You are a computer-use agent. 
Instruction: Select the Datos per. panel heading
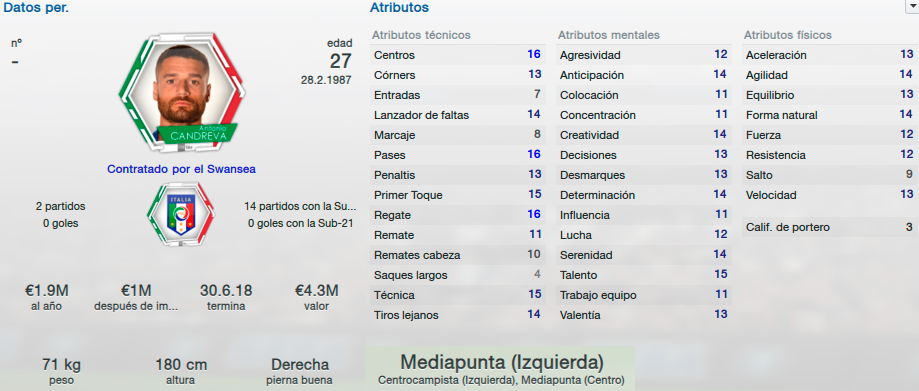(x=36, y=8)
